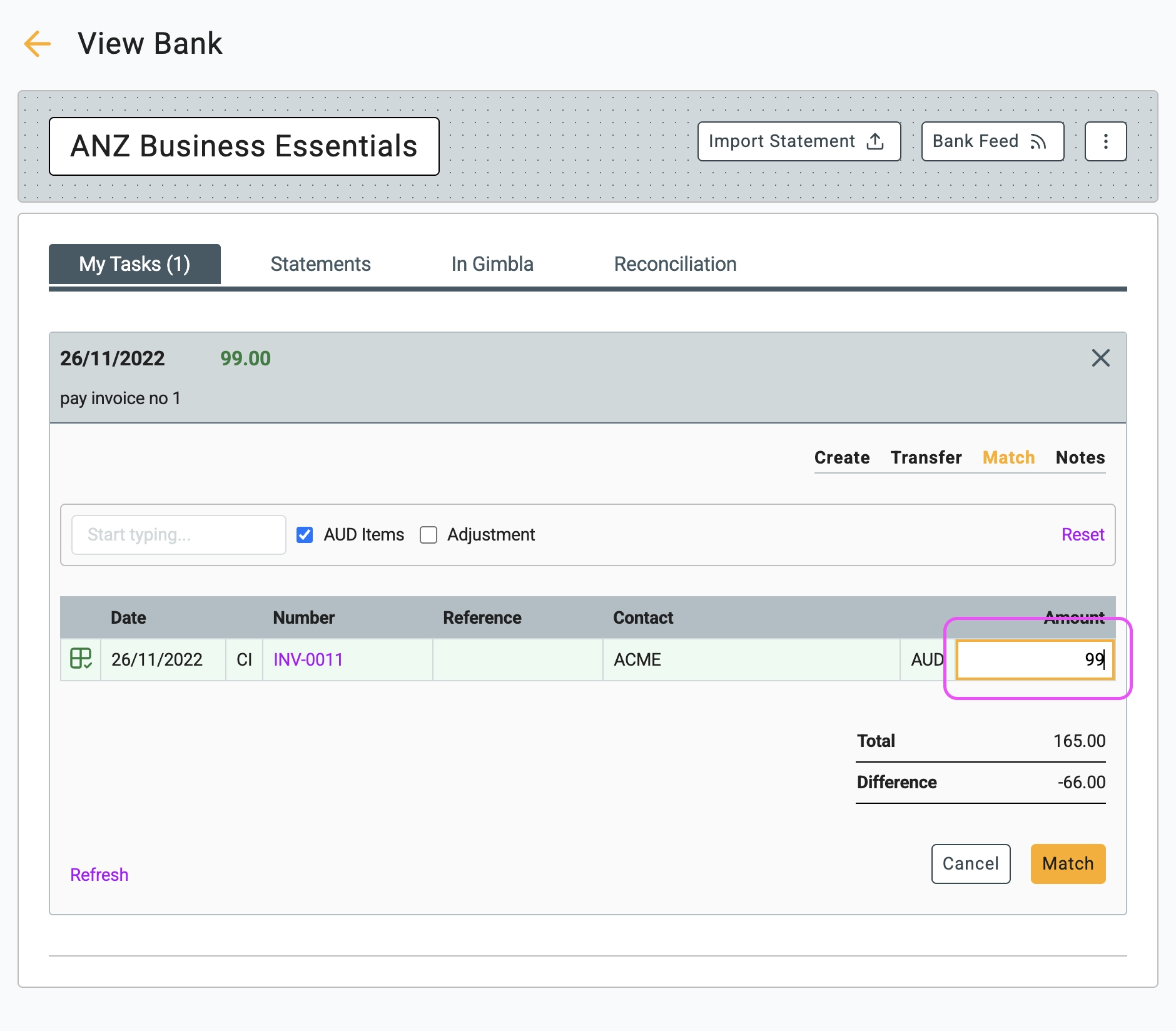Click the CI type cell
Image resolution: width=1176 pixels, height=1031 pixels.
[x=245, y=659]
